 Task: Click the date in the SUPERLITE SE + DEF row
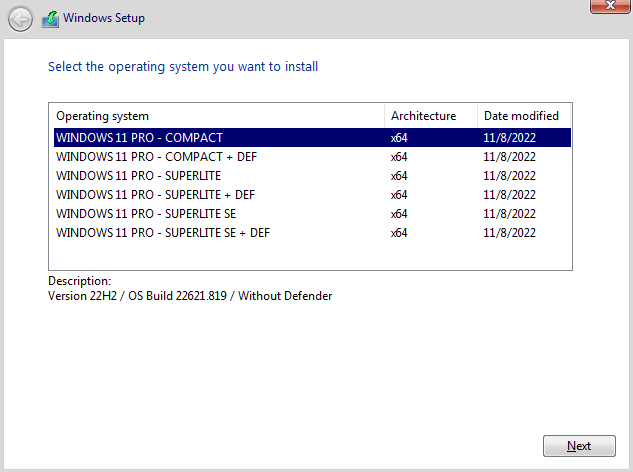pyautogui.click(x=509, y=232)
